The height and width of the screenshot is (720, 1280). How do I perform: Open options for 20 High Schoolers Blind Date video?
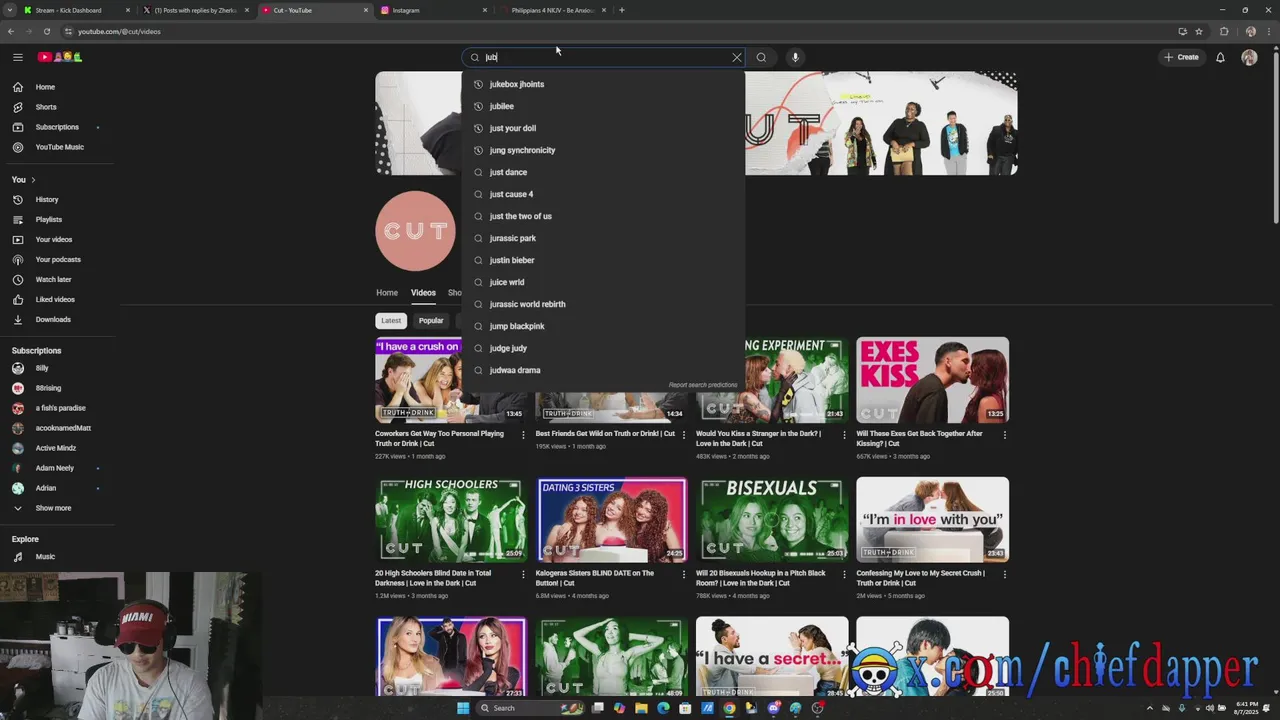523,575
